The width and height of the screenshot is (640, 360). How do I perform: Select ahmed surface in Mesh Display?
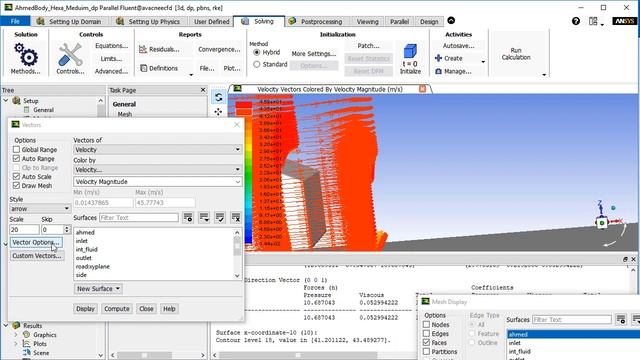(x=573, y=334)
